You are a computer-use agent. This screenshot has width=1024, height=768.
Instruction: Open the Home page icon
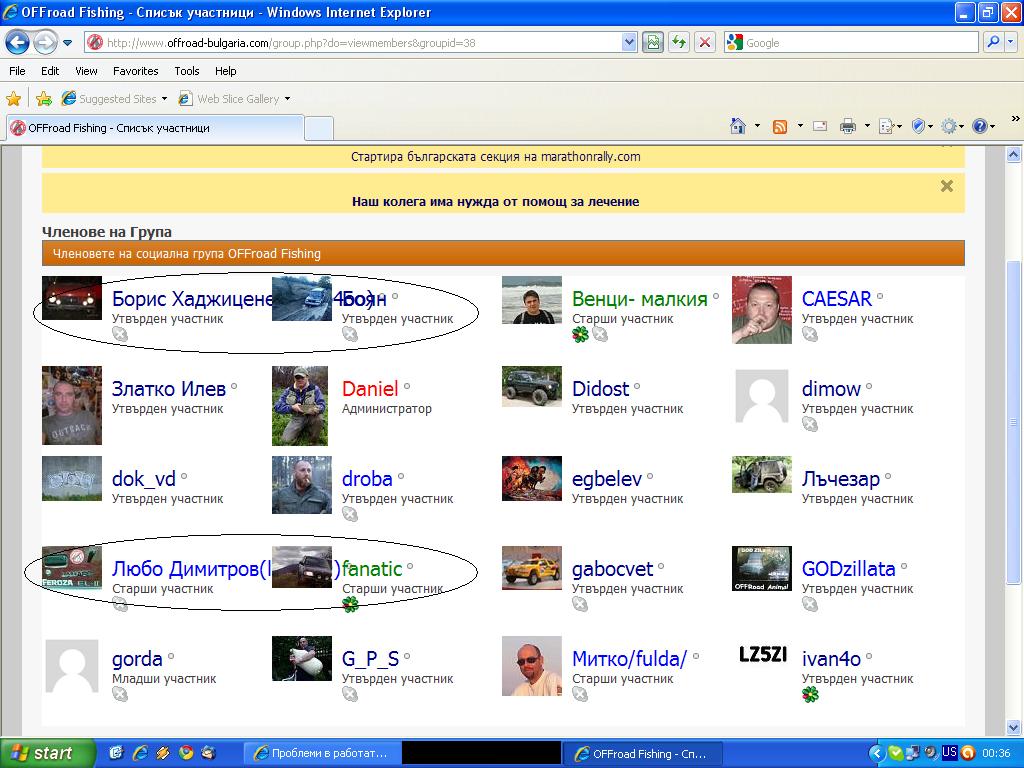(x=738, y=126)
